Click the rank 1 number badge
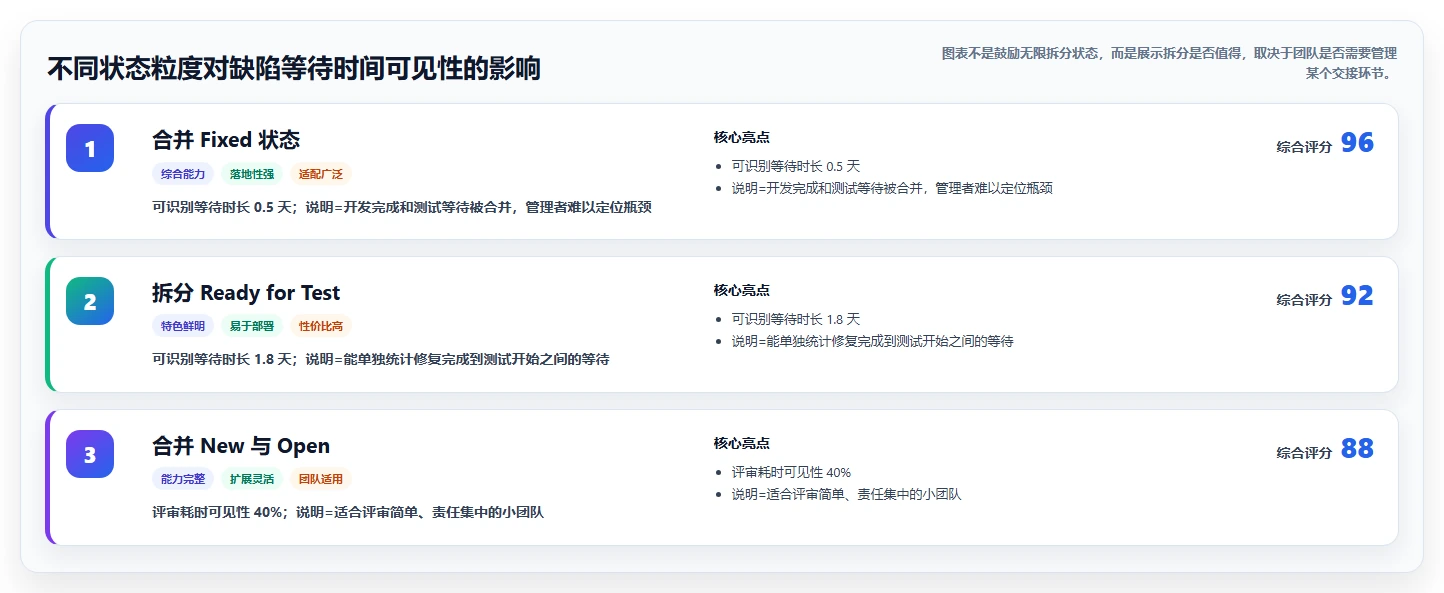This screenshot has height=593, width=1444. point(90,148)
